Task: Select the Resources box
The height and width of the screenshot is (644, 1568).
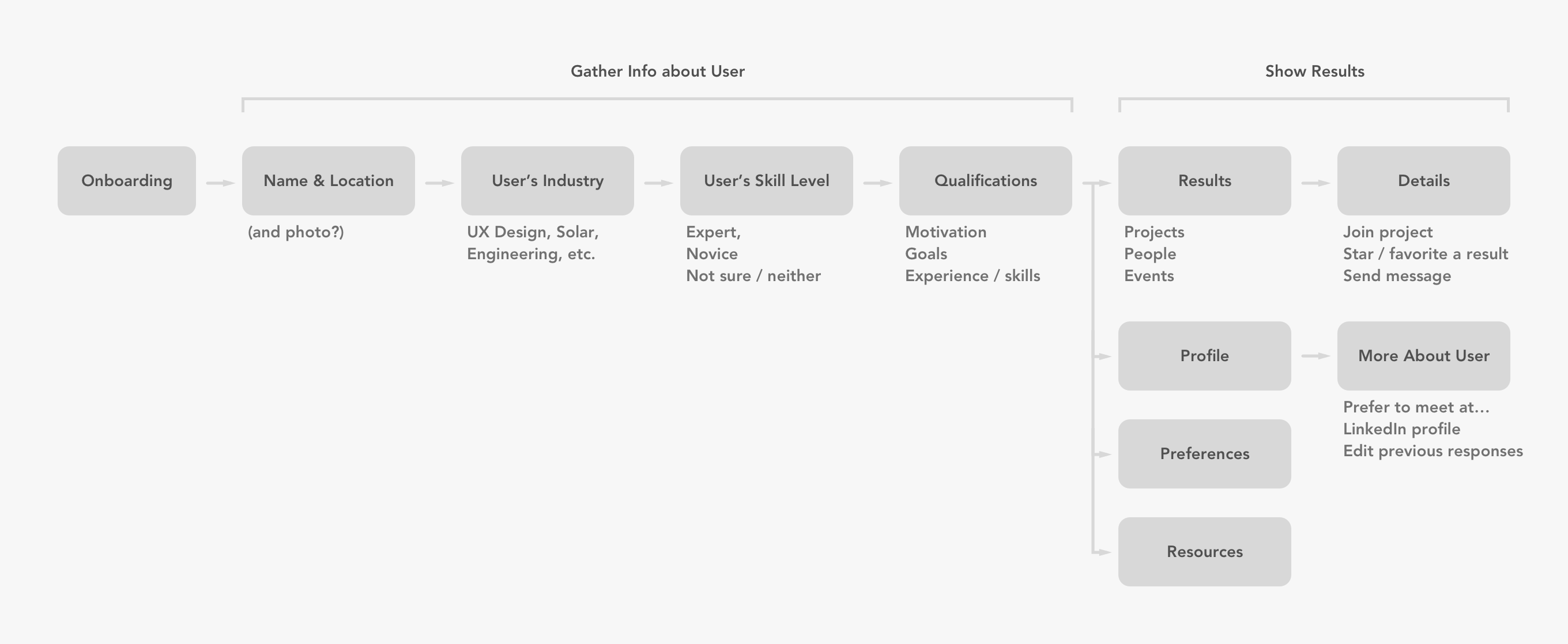Action: (x=1205, y=552)
